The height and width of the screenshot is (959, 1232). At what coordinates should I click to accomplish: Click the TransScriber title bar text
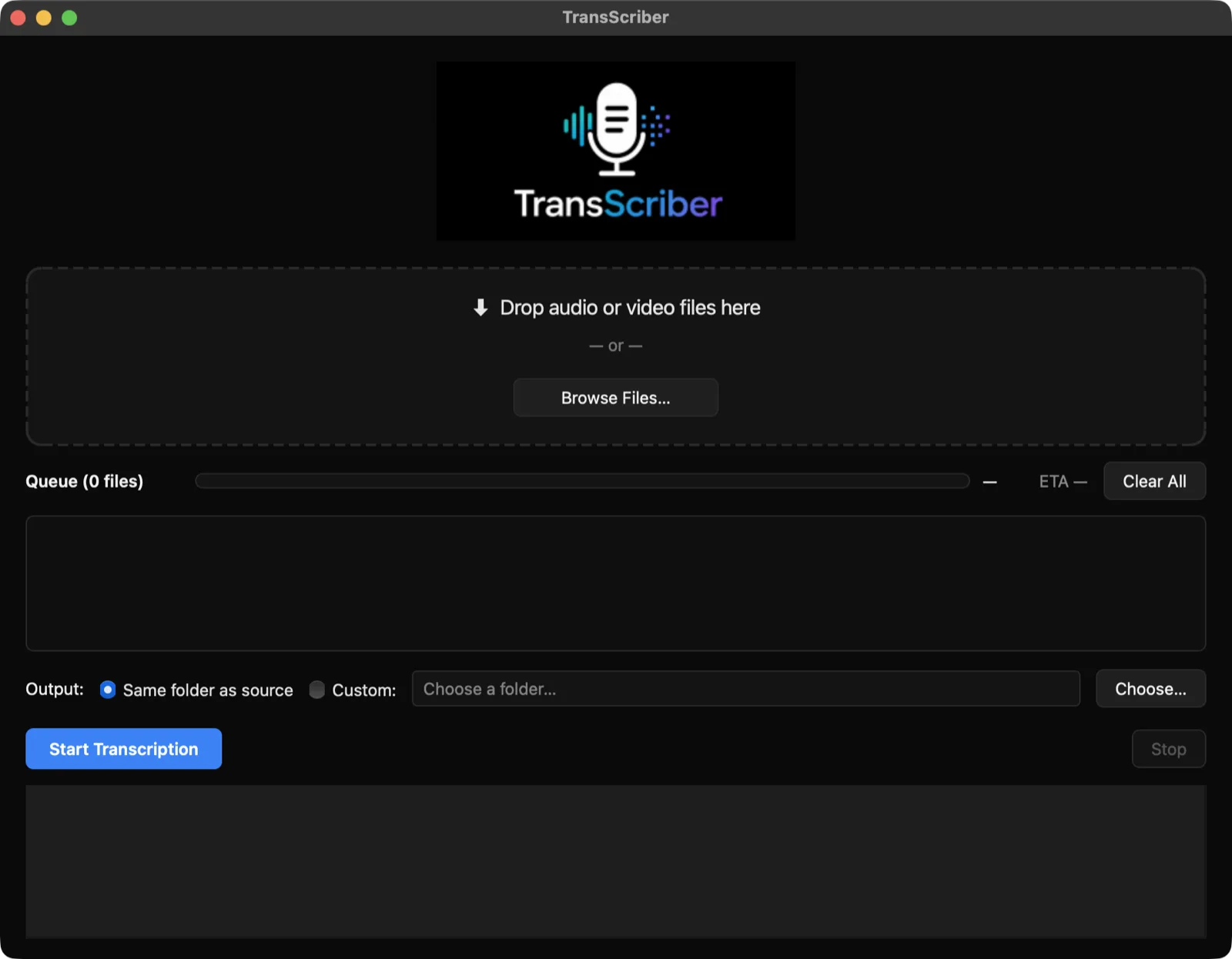[x=615, y=17]
